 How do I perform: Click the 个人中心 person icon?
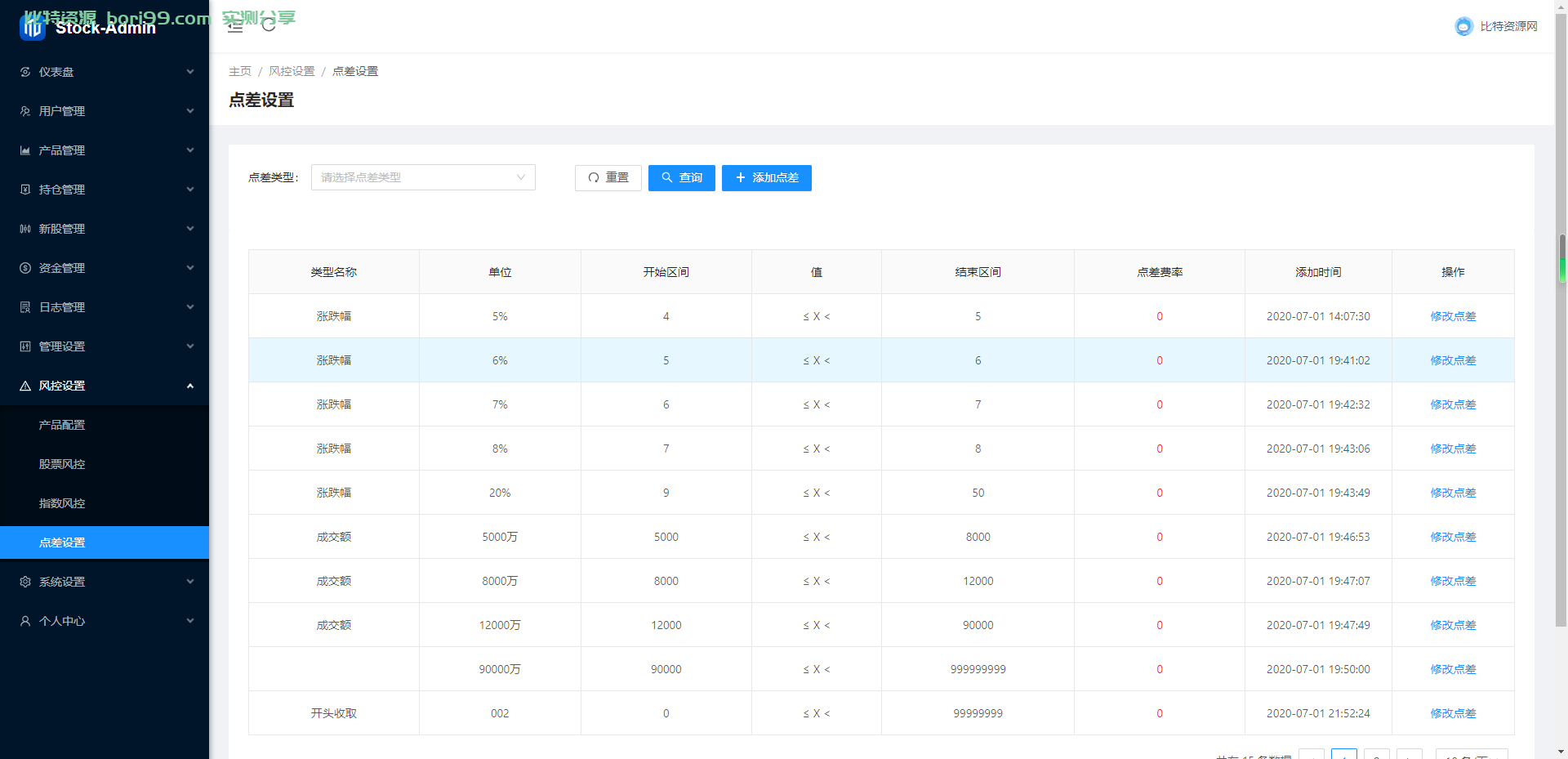[25, 621]
